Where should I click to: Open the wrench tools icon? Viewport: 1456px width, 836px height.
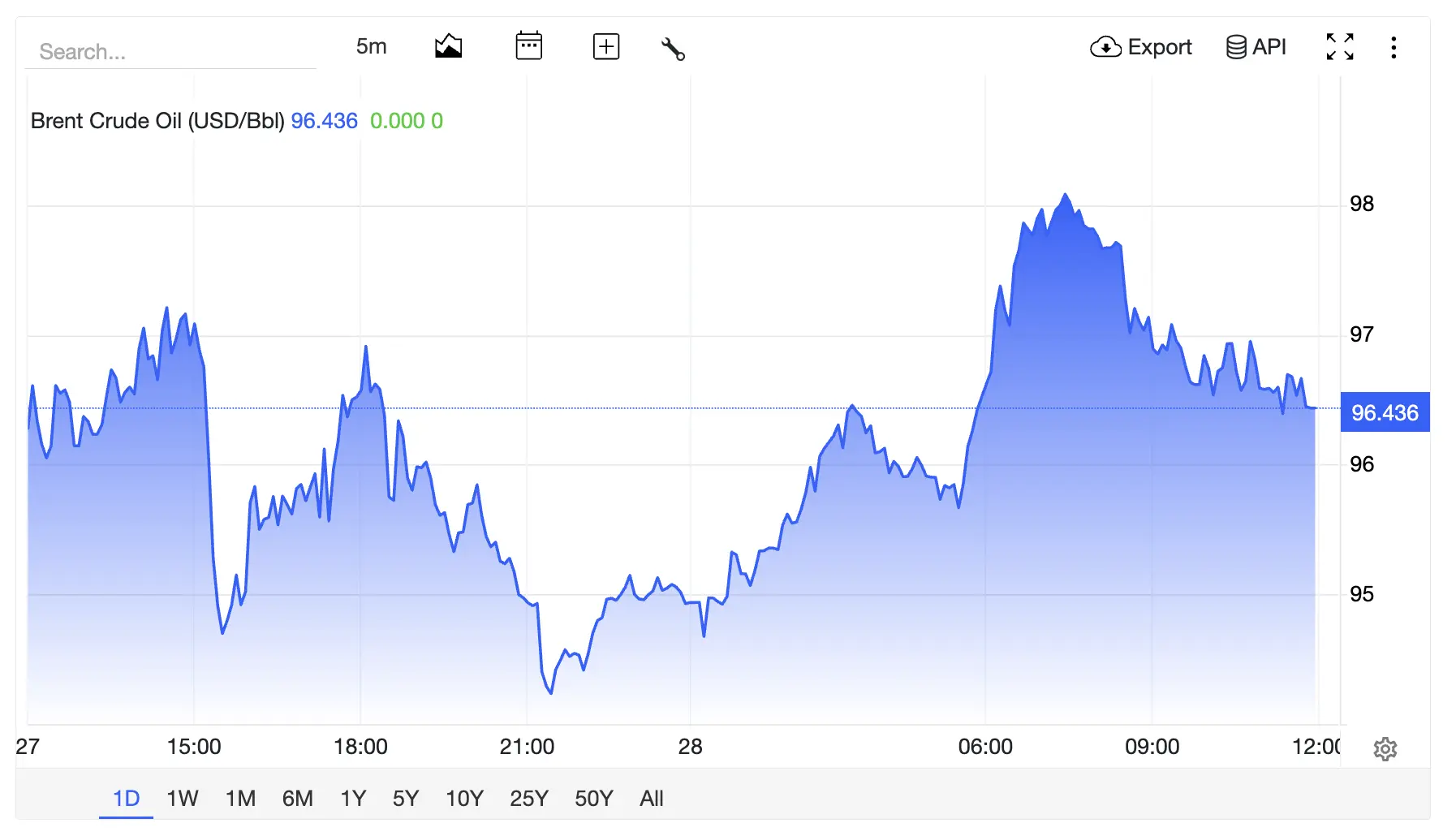673,49
